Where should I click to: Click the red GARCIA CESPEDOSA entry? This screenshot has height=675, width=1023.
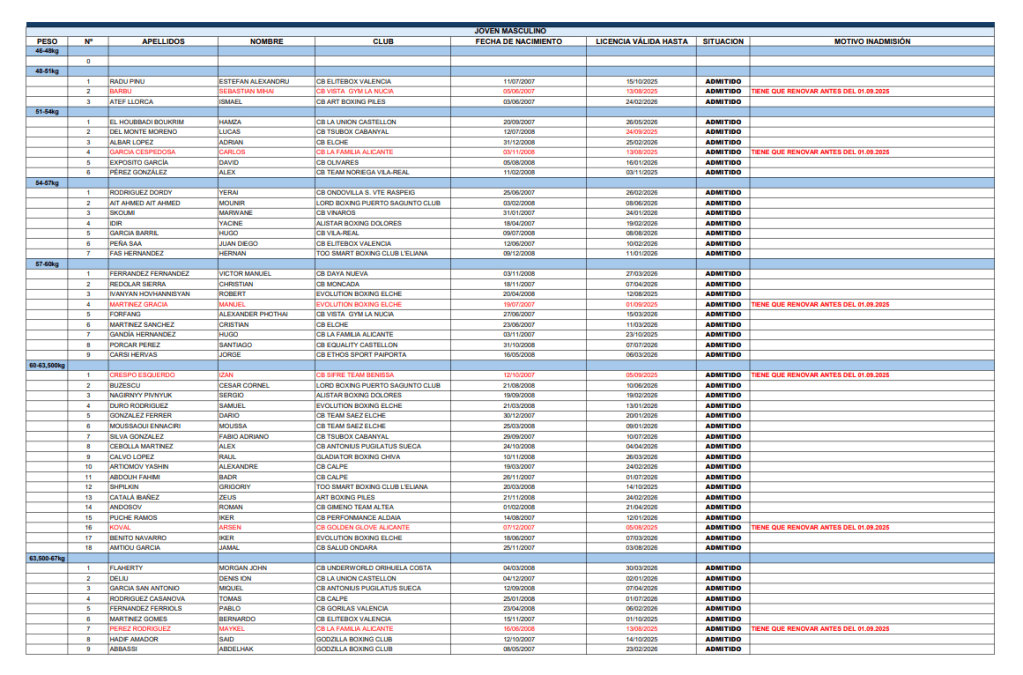click(143, 152)
